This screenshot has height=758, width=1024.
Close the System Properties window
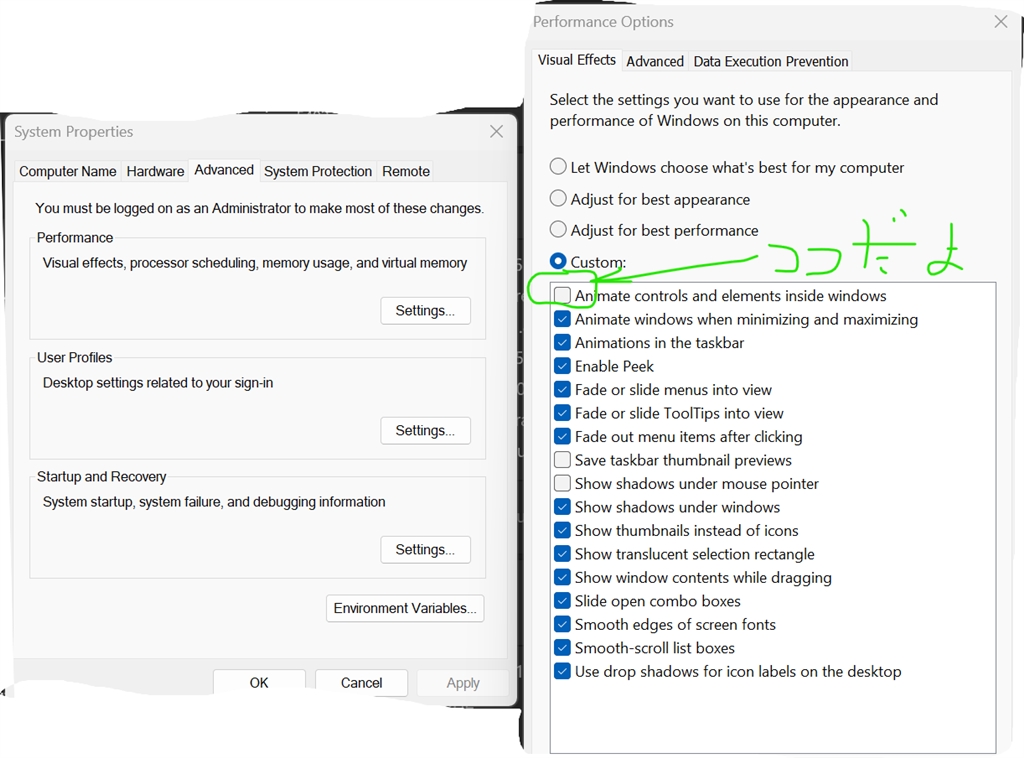click(496, 132)
